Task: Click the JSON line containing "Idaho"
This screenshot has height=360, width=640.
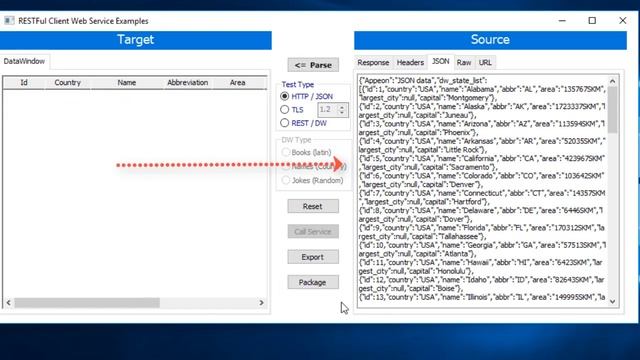Action: point(482,280)
